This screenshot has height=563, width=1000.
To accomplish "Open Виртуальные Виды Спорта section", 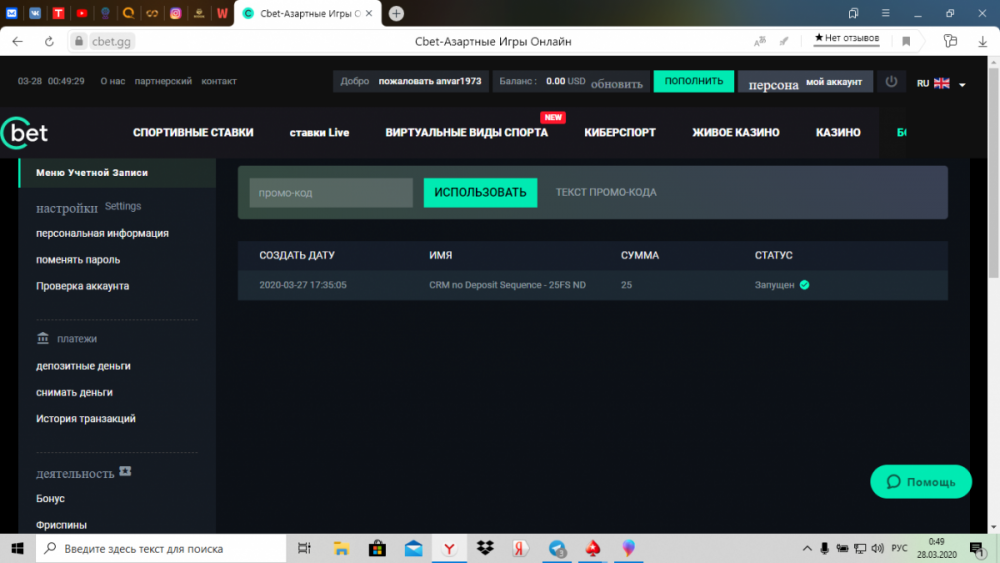I will [466, 133].
